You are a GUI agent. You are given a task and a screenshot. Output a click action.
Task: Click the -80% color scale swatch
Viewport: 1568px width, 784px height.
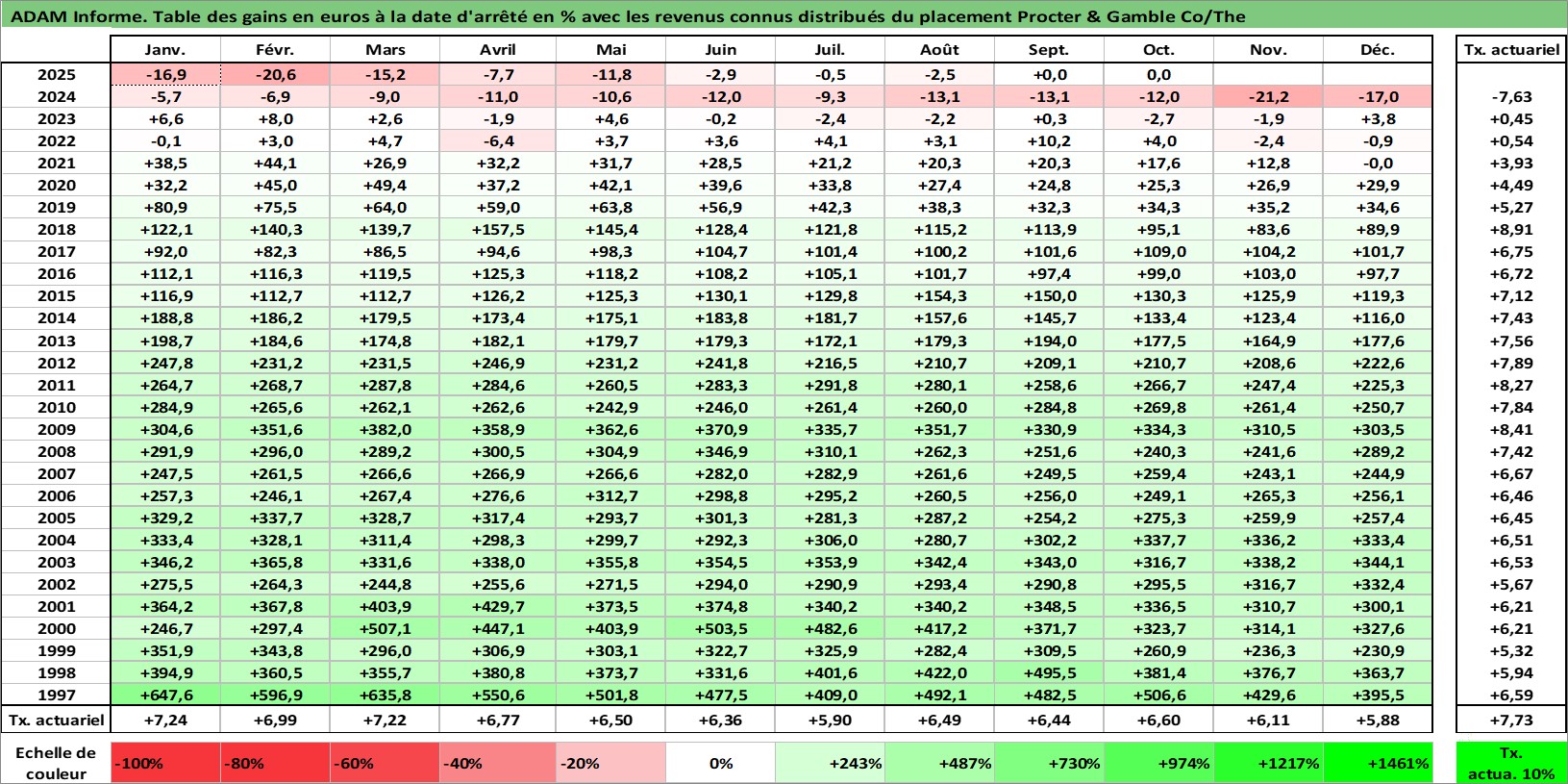pyautogui.click(x=275, y=763)
